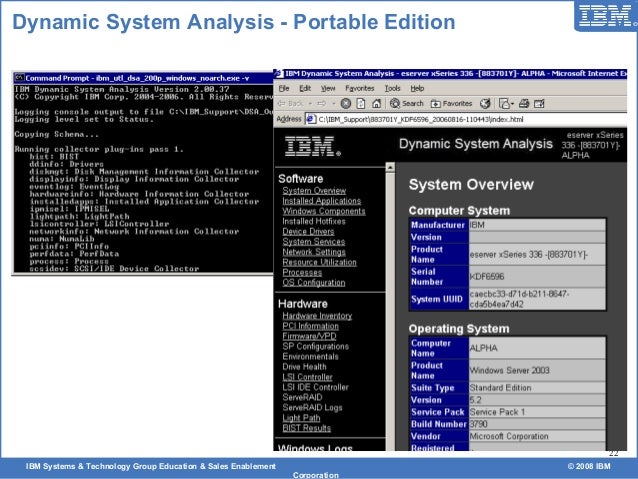Click Drive Health in Hardware list

pos(304,367)
